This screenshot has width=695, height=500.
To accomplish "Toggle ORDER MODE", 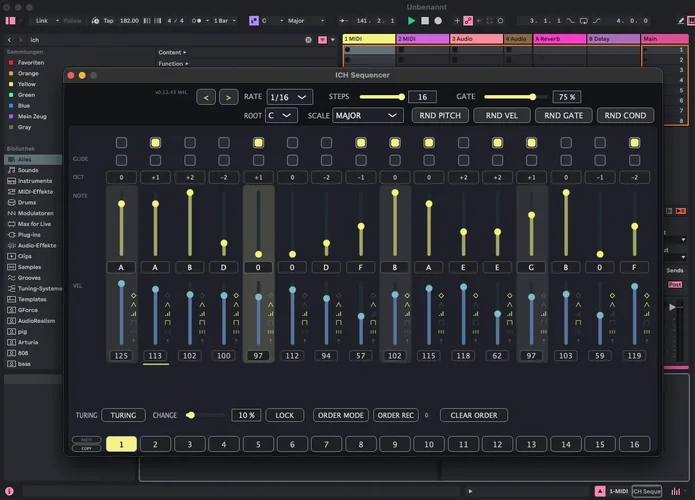I will click(340, 415).
